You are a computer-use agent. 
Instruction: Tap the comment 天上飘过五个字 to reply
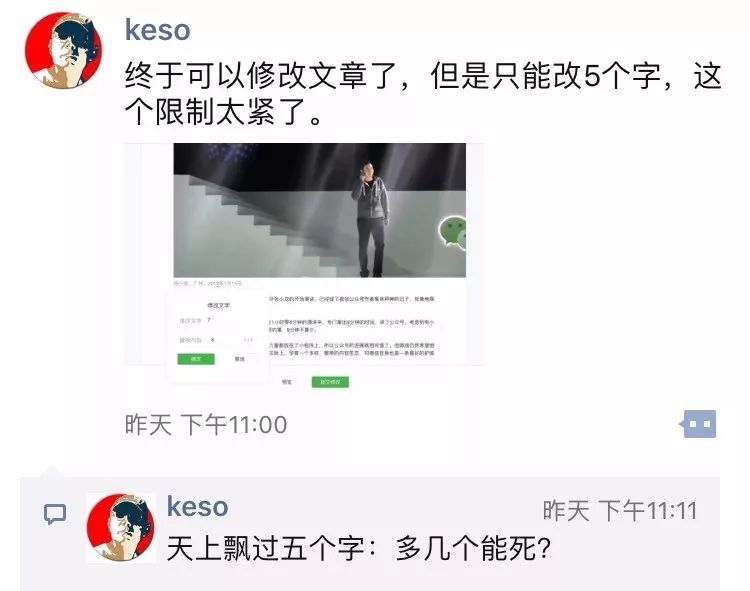(359, 548)
